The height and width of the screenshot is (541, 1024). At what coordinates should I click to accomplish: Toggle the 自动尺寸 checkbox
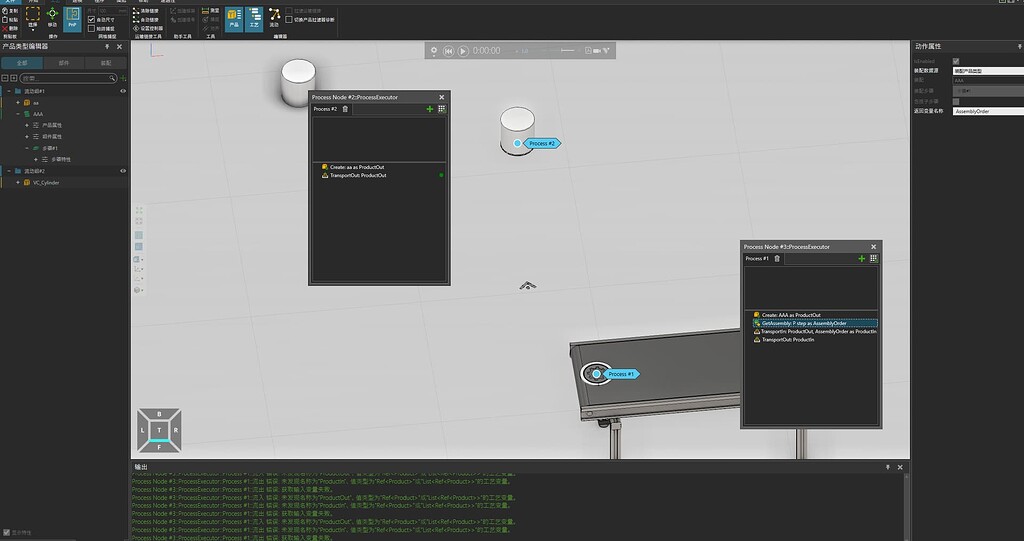click(x=92, y=19)
